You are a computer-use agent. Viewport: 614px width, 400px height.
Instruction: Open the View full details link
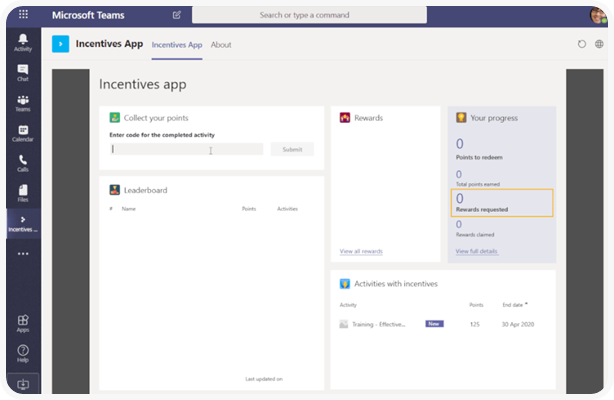[476, 251]
